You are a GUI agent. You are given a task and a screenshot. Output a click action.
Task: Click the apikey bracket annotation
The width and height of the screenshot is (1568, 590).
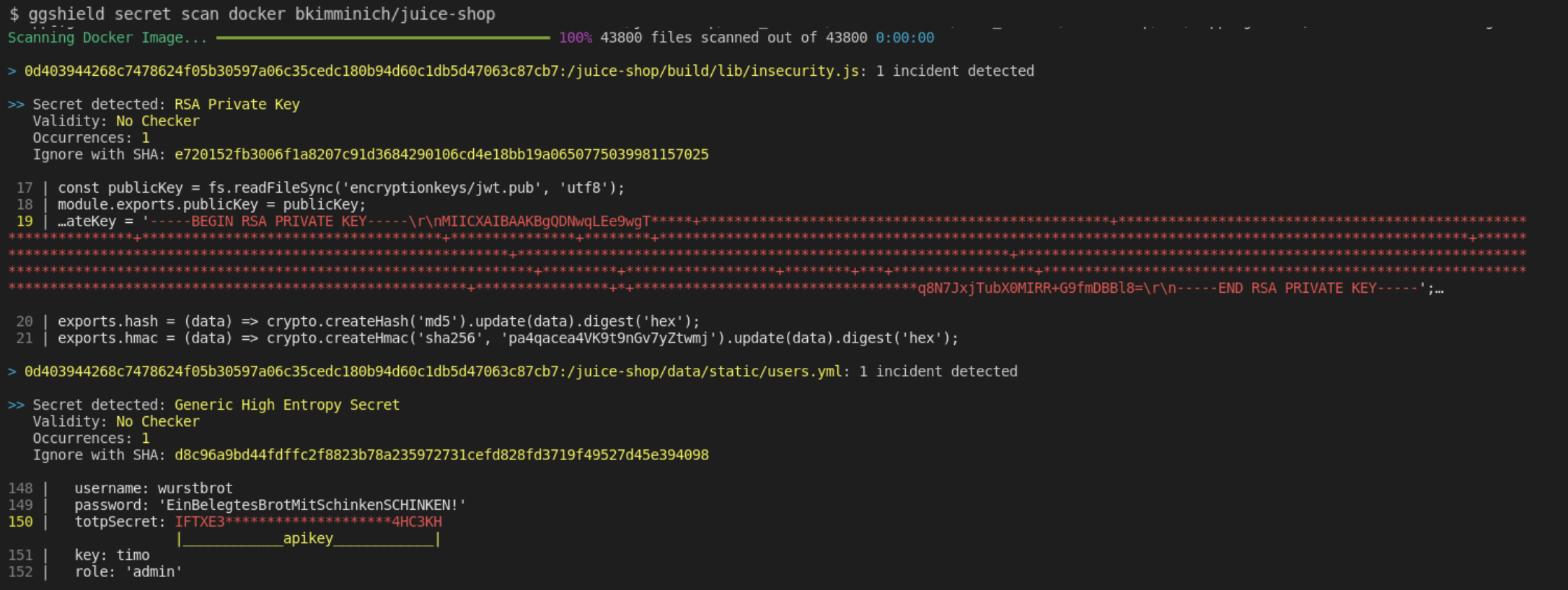click(x=308, y=539)
